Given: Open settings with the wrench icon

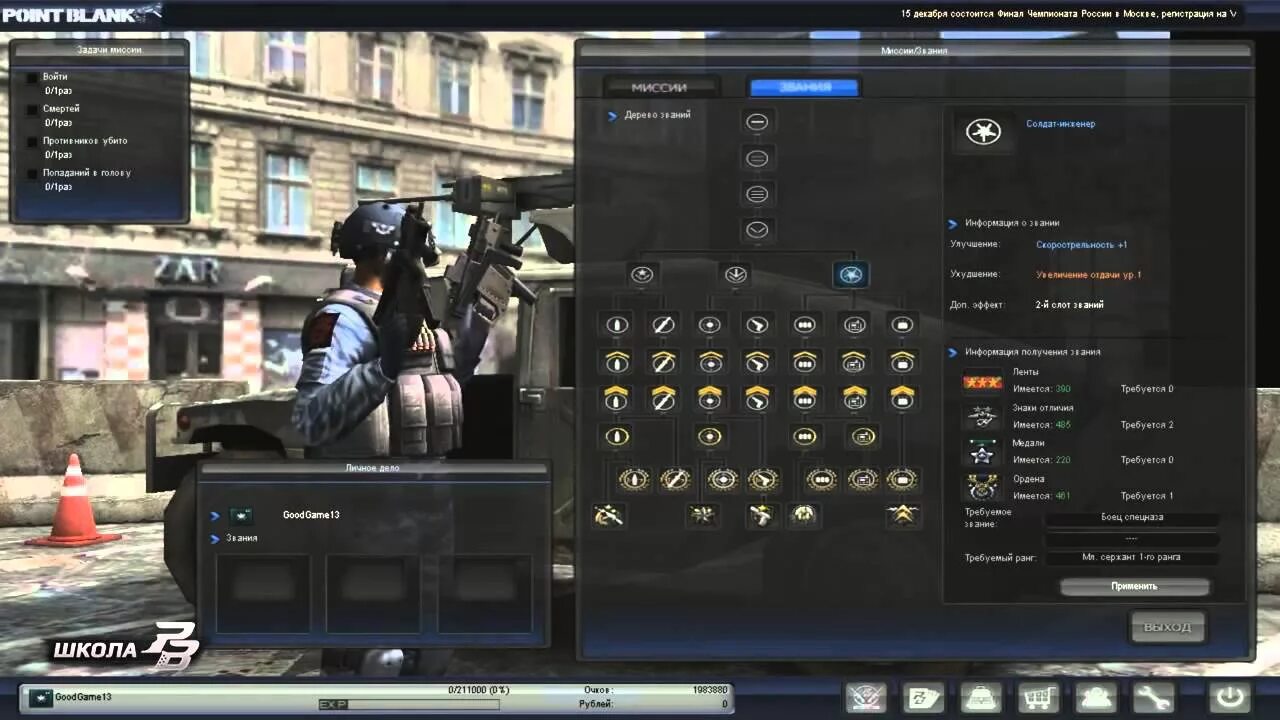Looking at the screenshot, I should (x=1155, y=696).
